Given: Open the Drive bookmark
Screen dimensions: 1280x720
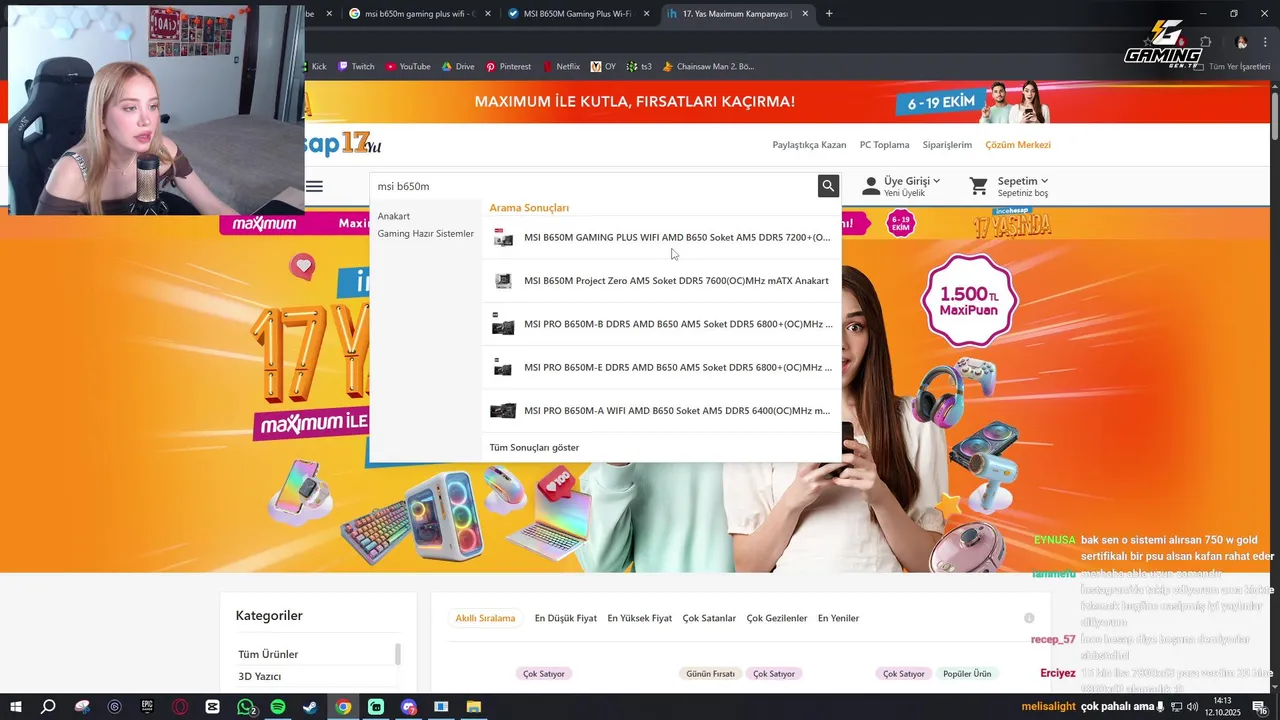Looking at the screenshot, I should click(458, 67).
